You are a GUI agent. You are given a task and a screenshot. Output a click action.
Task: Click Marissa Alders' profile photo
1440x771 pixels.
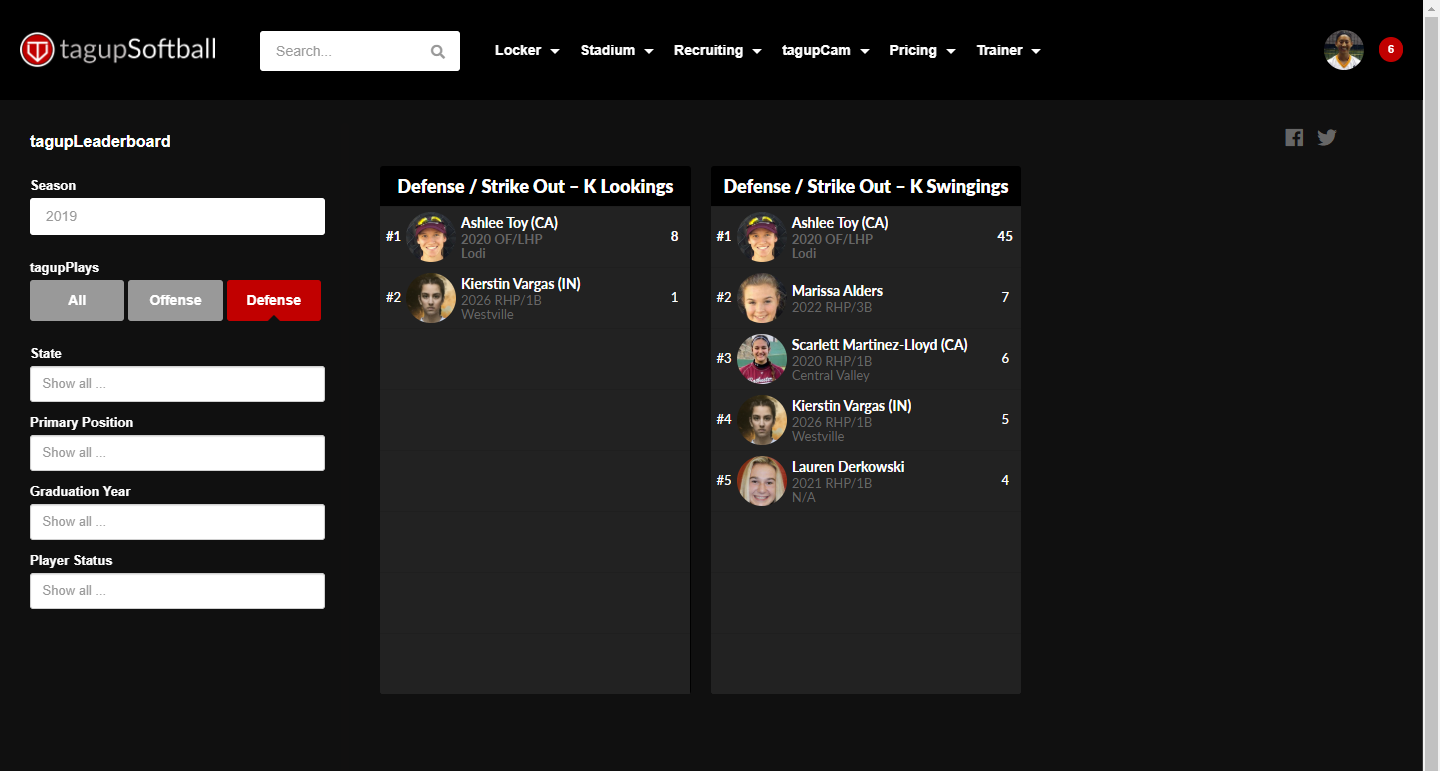tap(762, 298)
